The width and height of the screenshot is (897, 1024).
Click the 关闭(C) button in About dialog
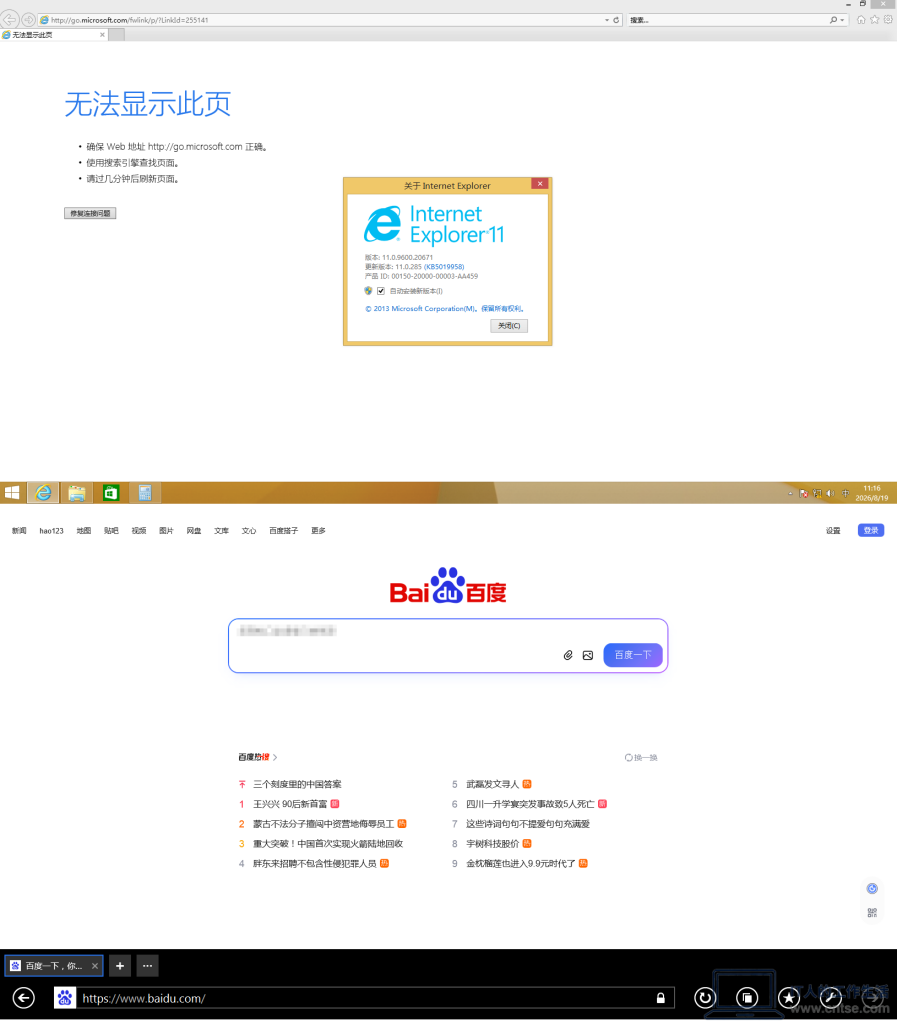(x=509, y=326)
